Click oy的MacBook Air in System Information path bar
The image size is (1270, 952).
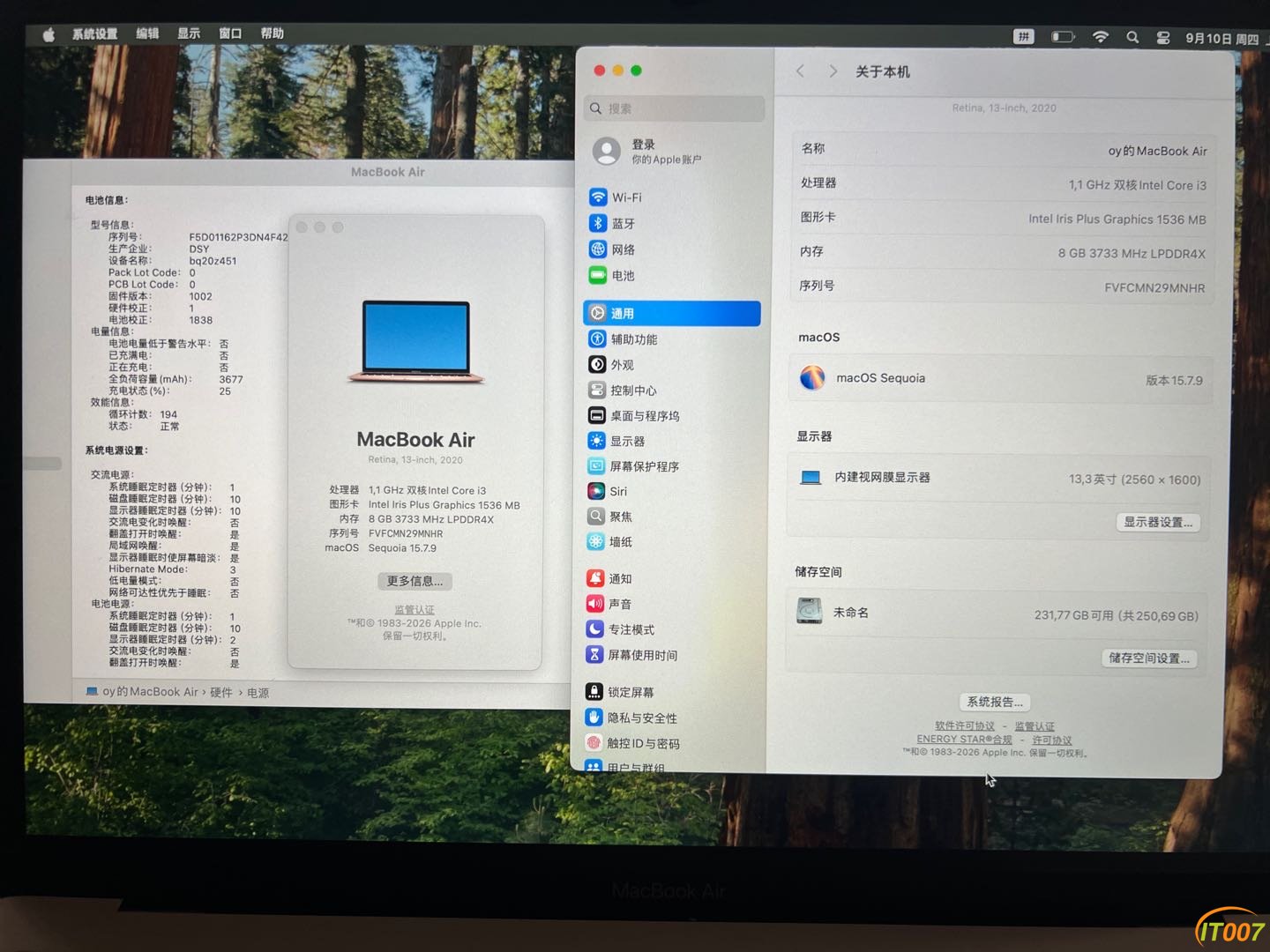click(x=142, y=692)
